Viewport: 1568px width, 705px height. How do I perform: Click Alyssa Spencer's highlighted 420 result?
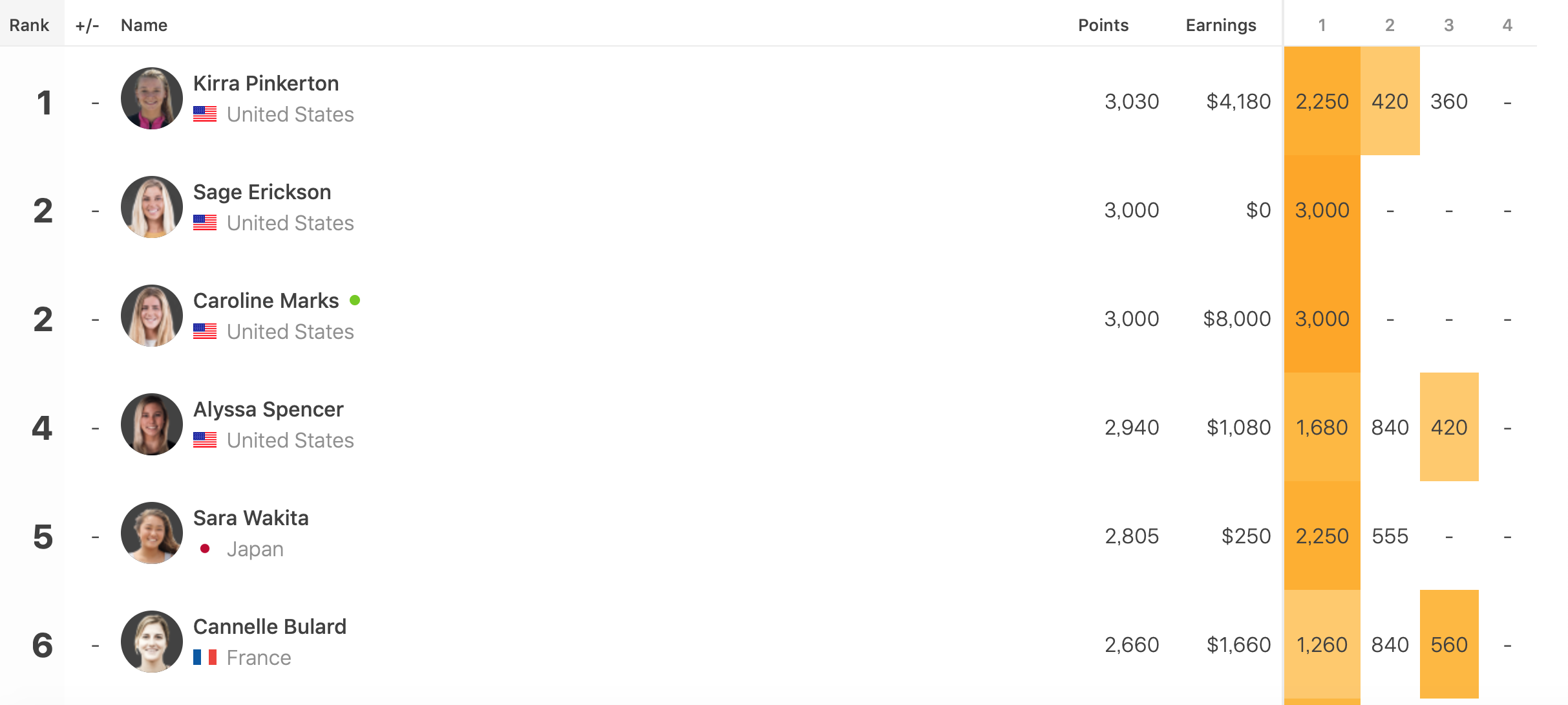(1448, 428)
